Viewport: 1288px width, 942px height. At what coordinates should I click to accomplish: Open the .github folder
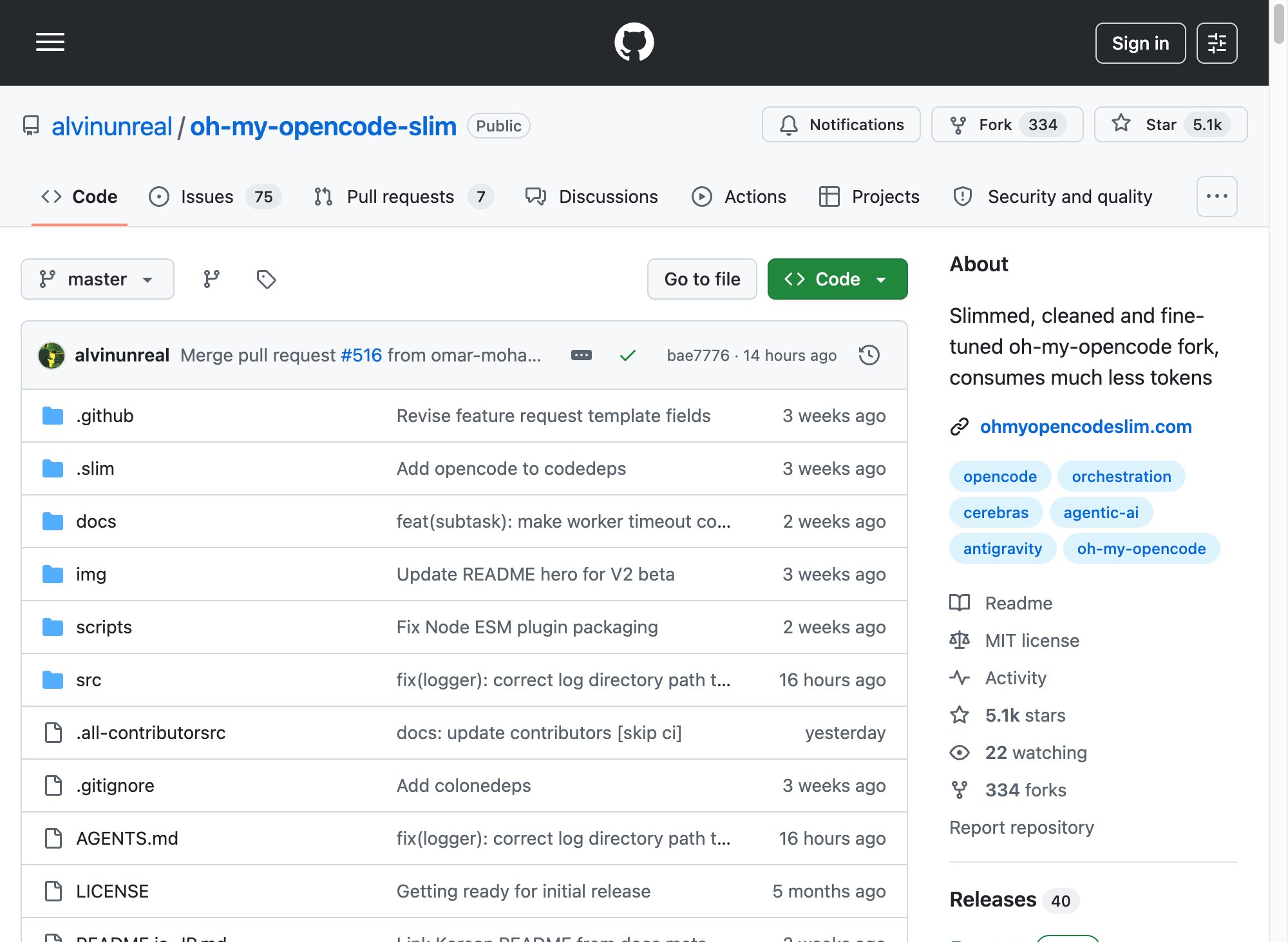coord(104,416)
